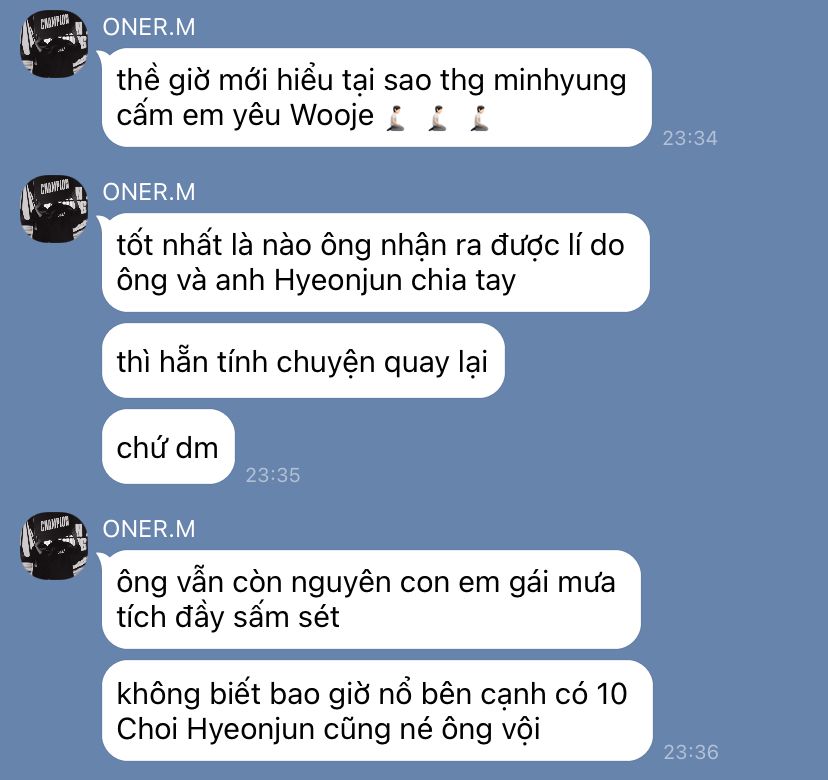Tap the bubble starting 'tốt nhất là nào ông'
Screen dimensions: 828x780
click(x=375, y=262)
